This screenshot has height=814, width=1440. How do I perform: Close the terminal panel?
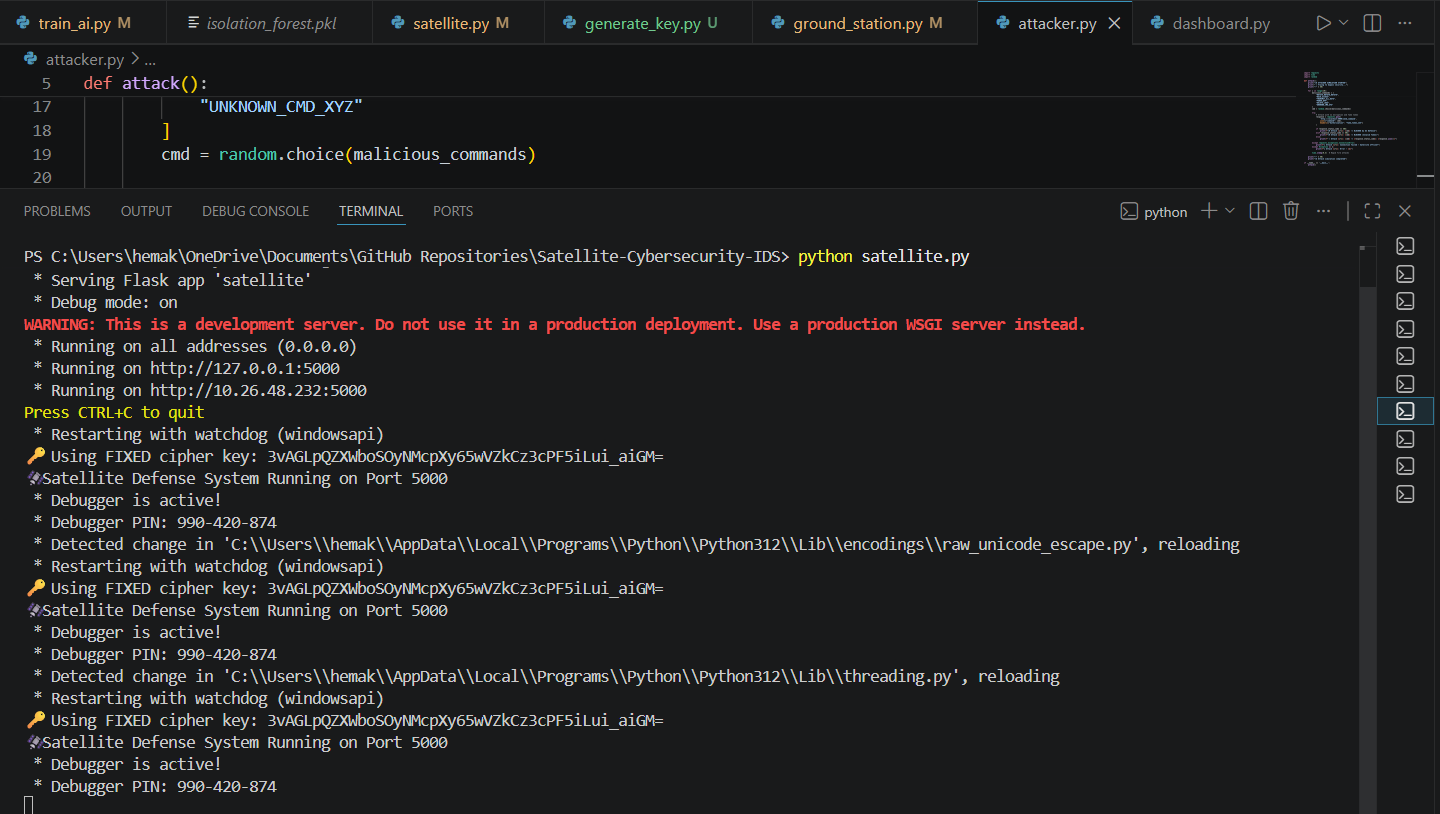(1405, 211)
